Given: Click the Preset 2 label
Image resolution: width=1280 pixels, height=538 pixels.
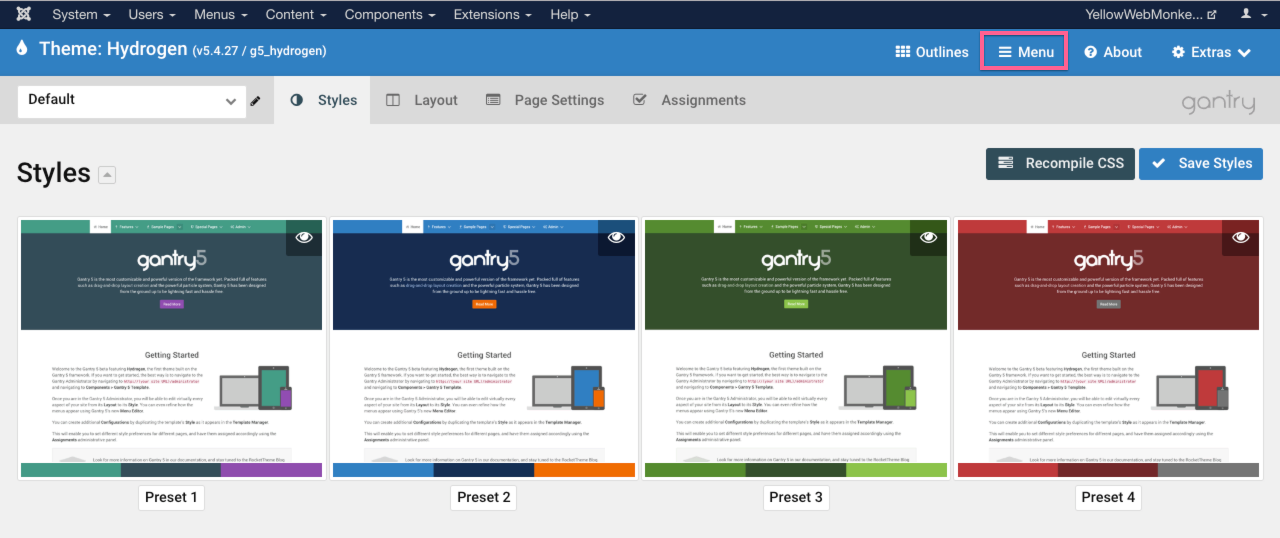Looking at the screenshot, I should pos(484,497).
